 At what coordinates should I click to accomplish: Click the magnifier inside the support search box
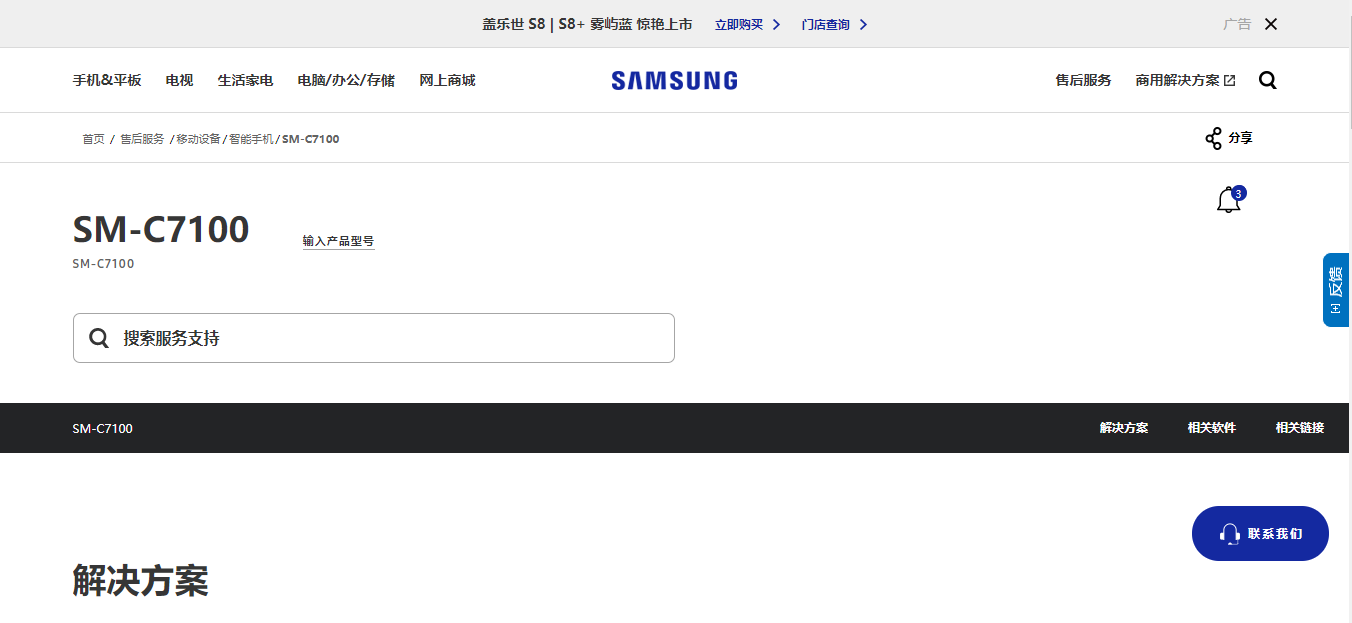pos(99,338)
